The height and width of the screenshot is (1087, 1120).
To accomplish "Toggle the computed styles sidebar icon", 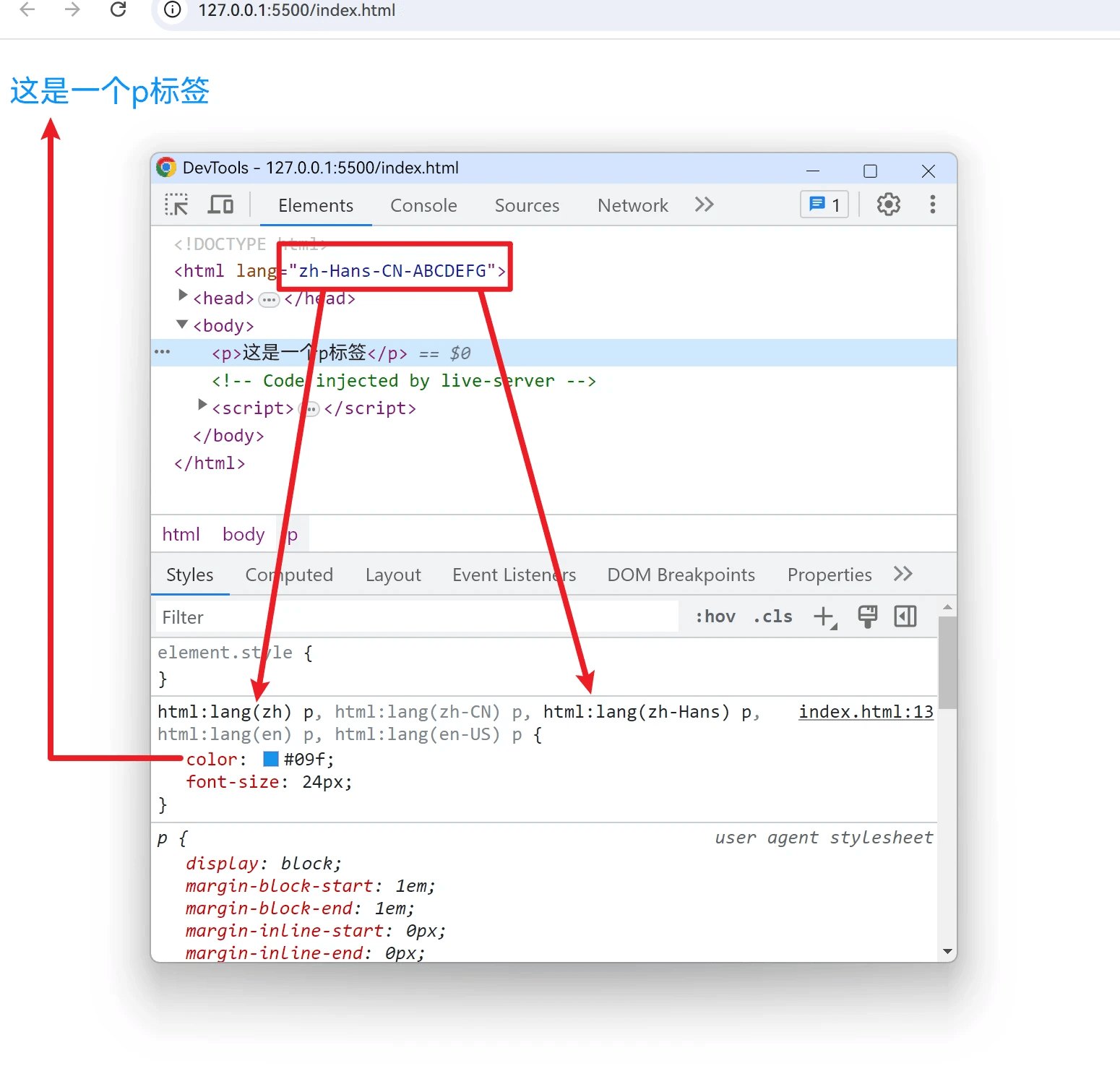I will pyautogui.click(x=905, y=617).
